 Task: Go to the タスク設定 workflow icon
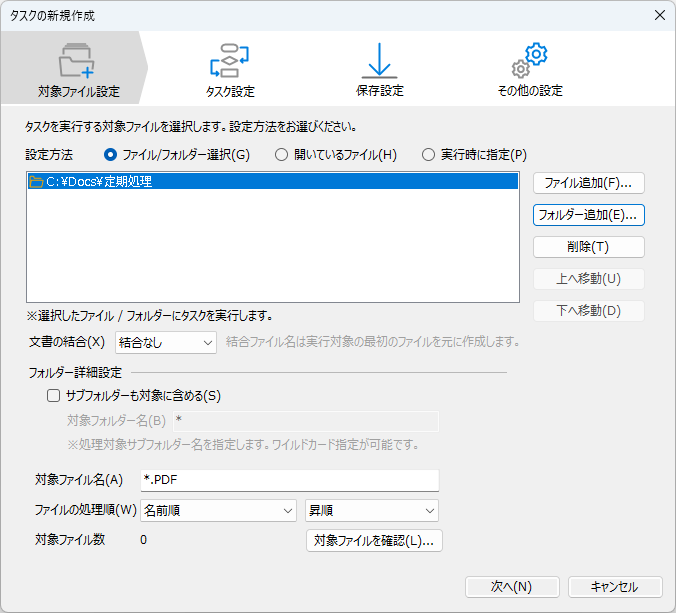[229, 60]
